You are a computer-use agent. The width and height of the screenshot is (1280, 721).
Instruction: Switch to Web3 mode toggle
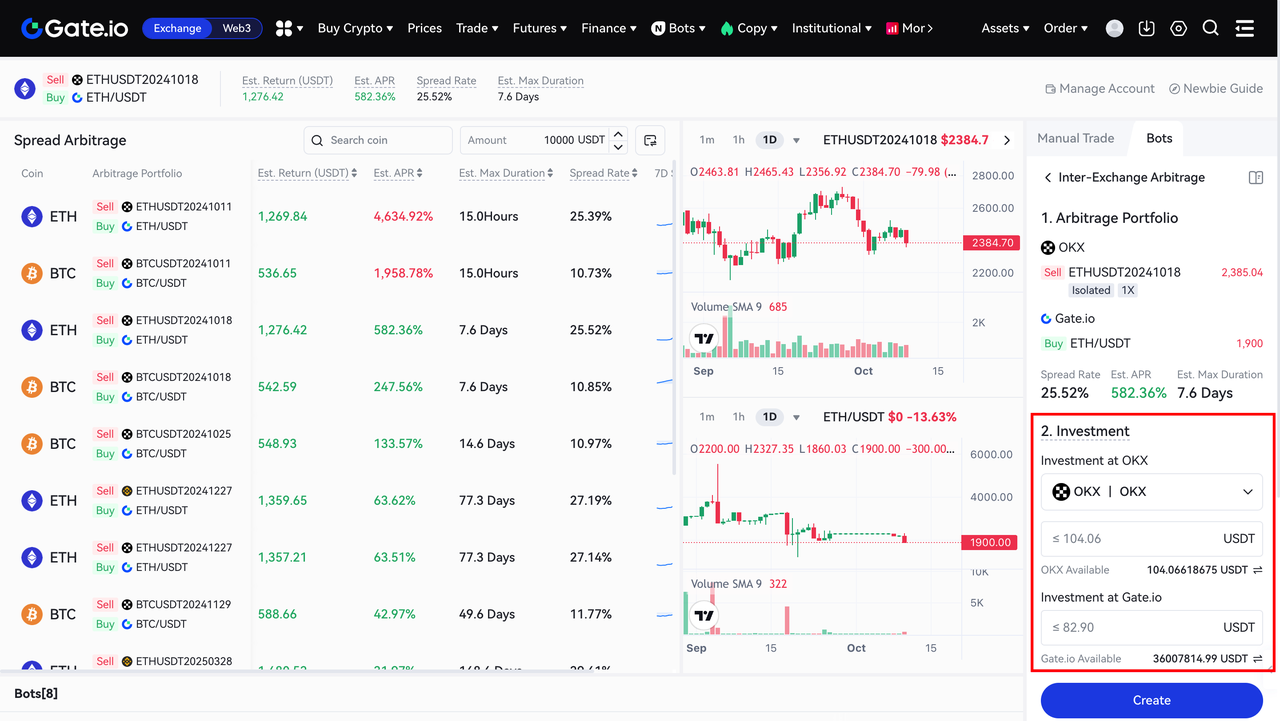(237, 28)
